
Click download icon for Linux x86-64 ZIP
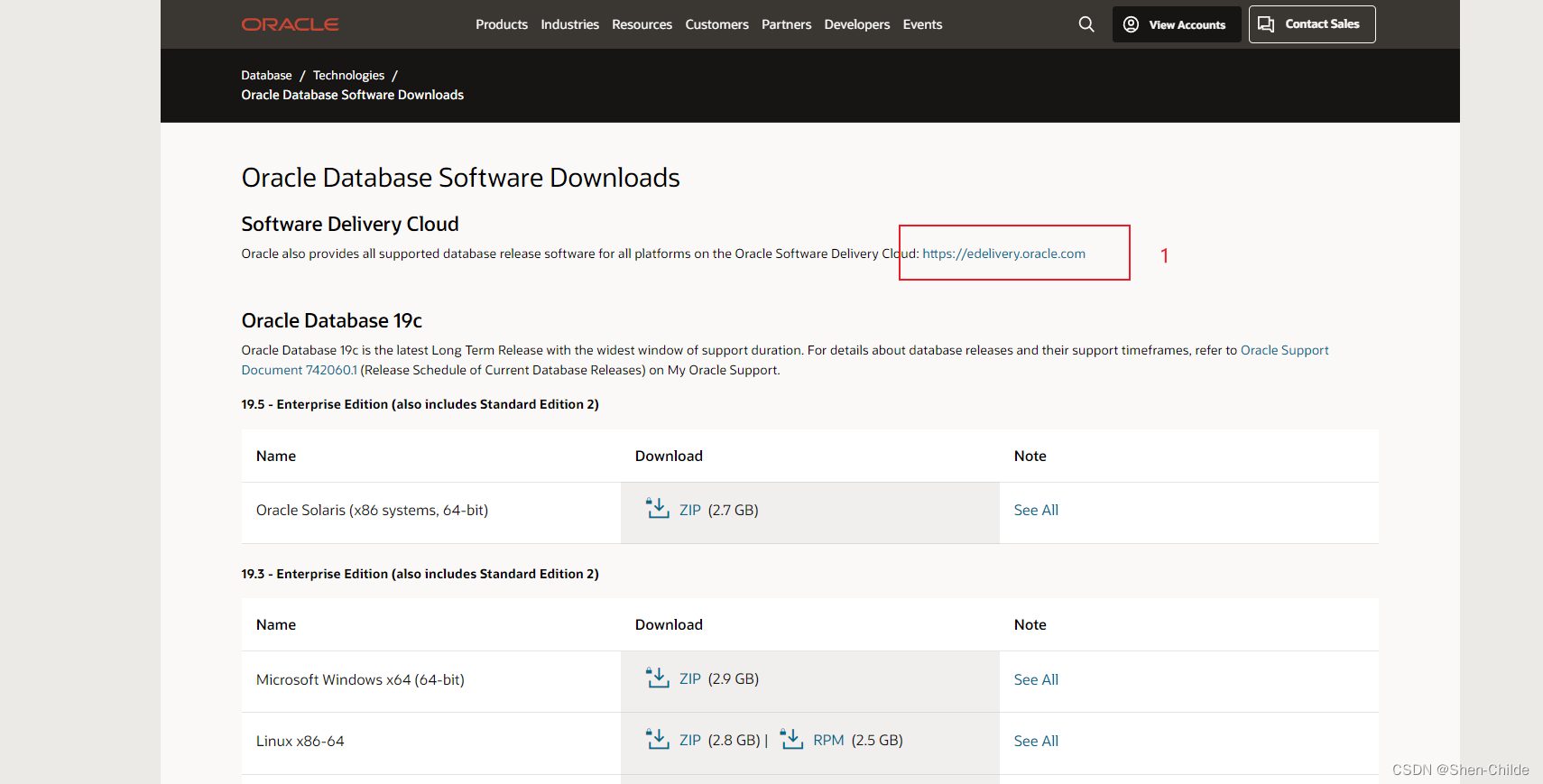[x=658, y=739]
